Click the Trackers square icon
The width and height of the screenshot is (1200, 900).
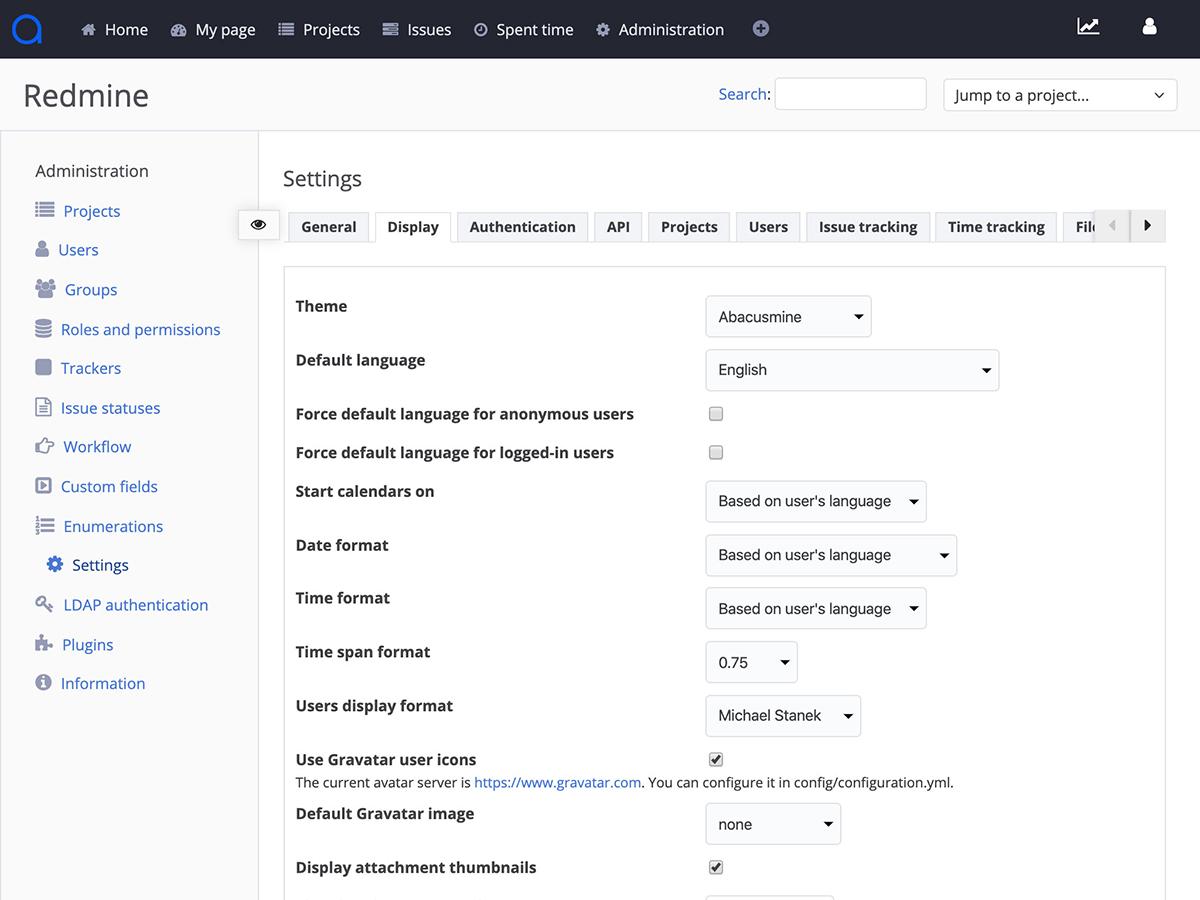[43, 367]
